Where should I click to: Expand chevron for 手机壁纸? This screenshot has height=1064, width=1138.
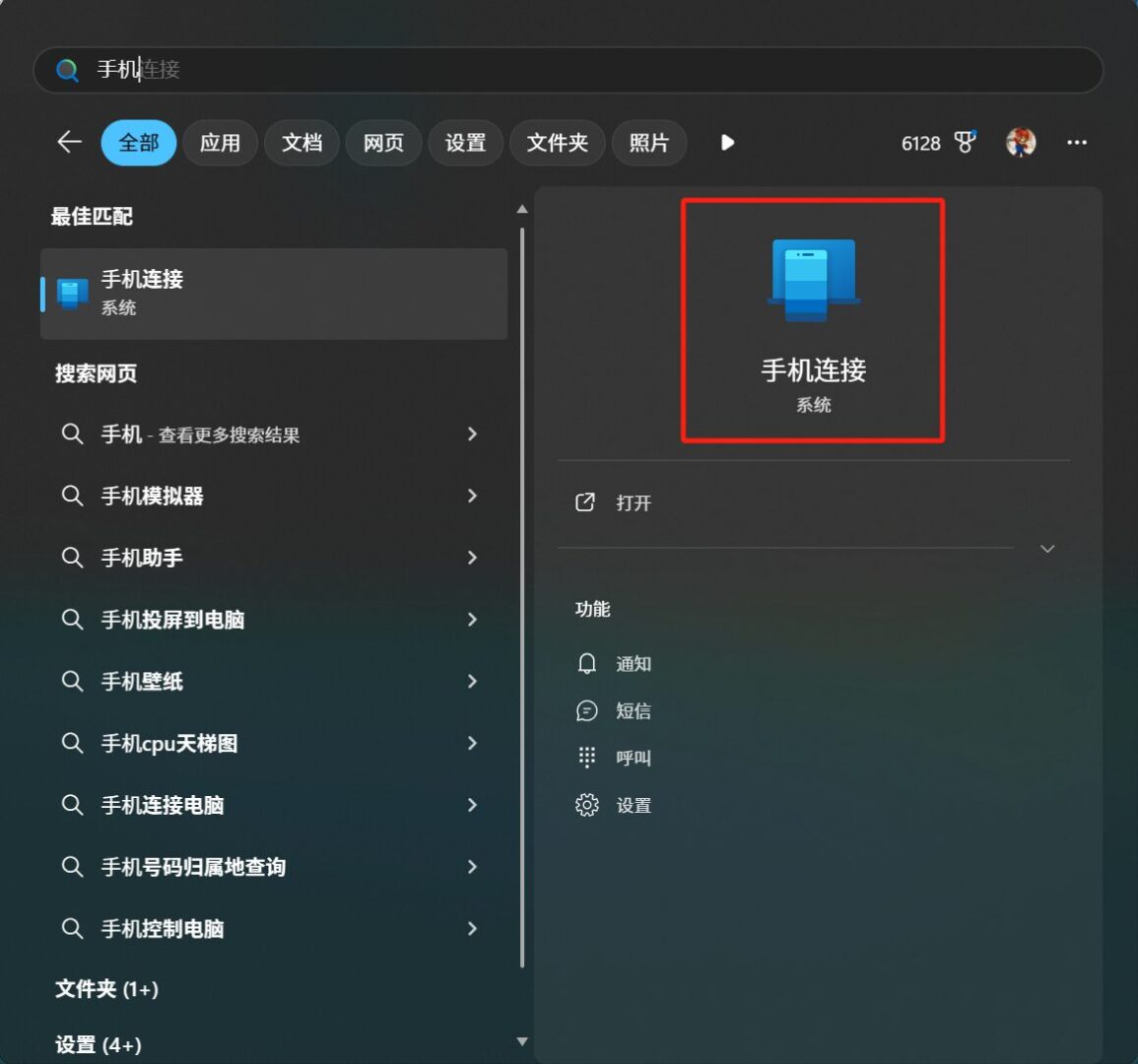tap(472, 681)
